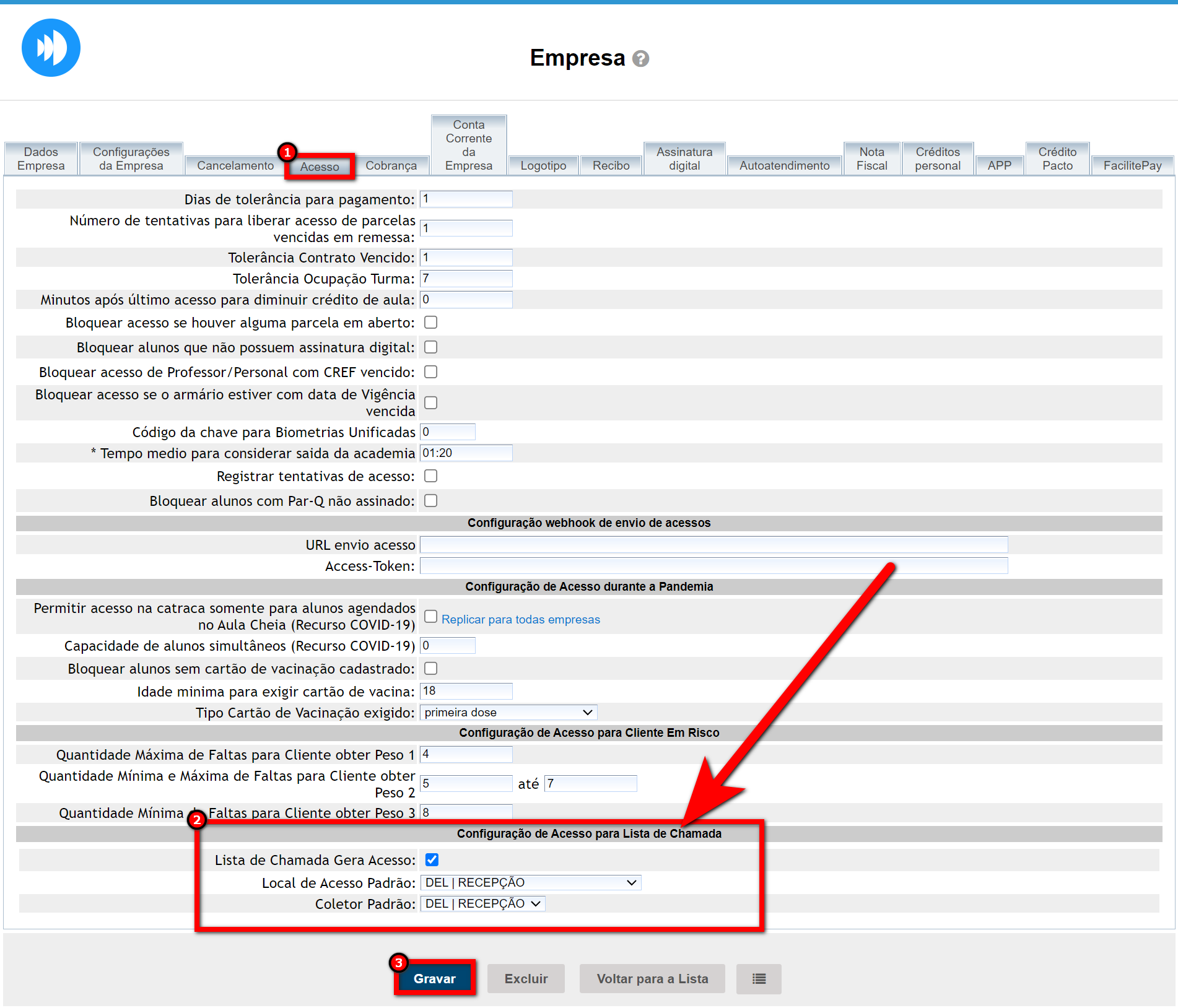Click the blue fast-forward logo icon
1178x1008 pixels.
[51, 48]
